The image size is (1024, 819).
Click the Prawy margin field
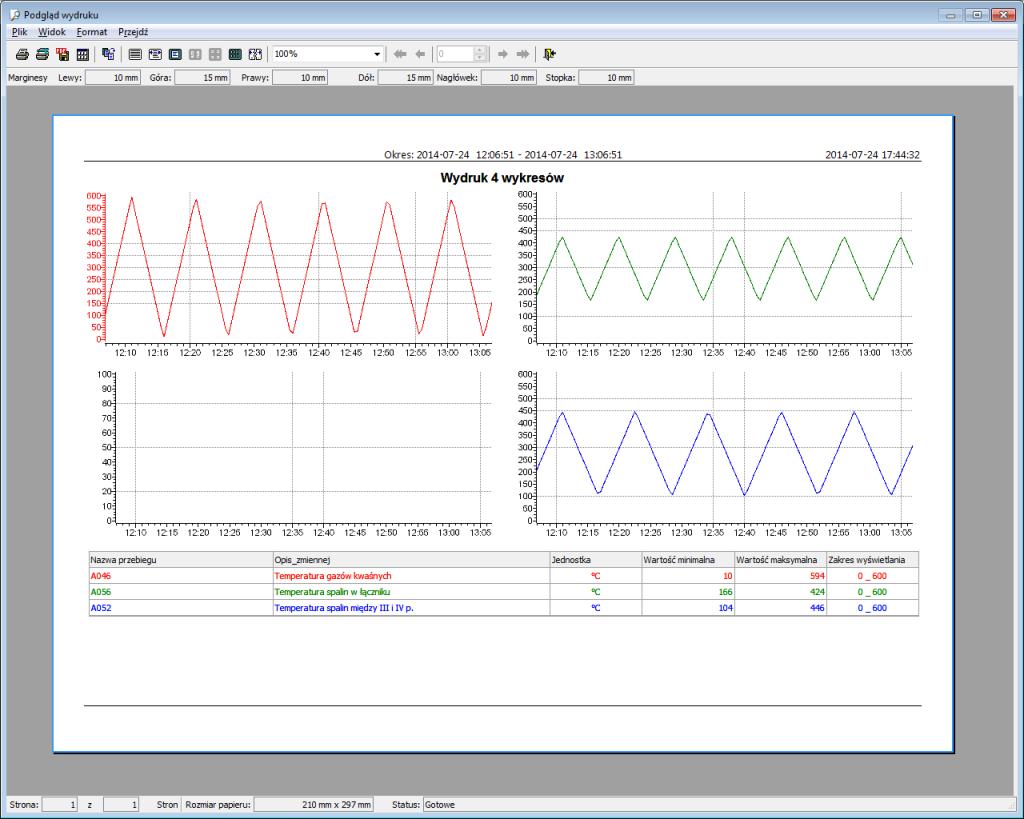[300, 78]
